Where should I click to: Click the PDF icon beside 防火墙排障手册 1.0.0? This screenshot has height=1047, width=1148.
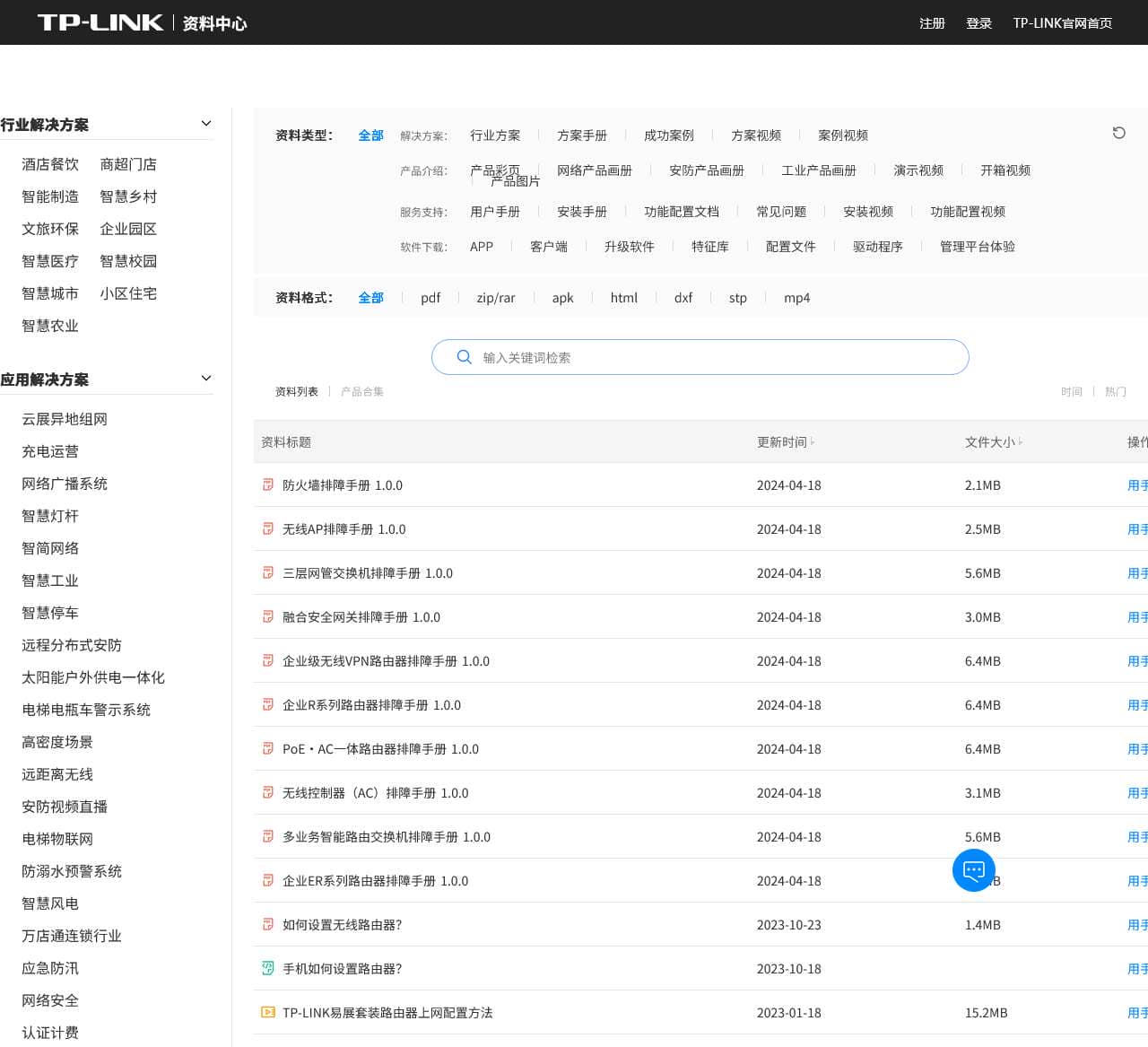tap(267, 484)
